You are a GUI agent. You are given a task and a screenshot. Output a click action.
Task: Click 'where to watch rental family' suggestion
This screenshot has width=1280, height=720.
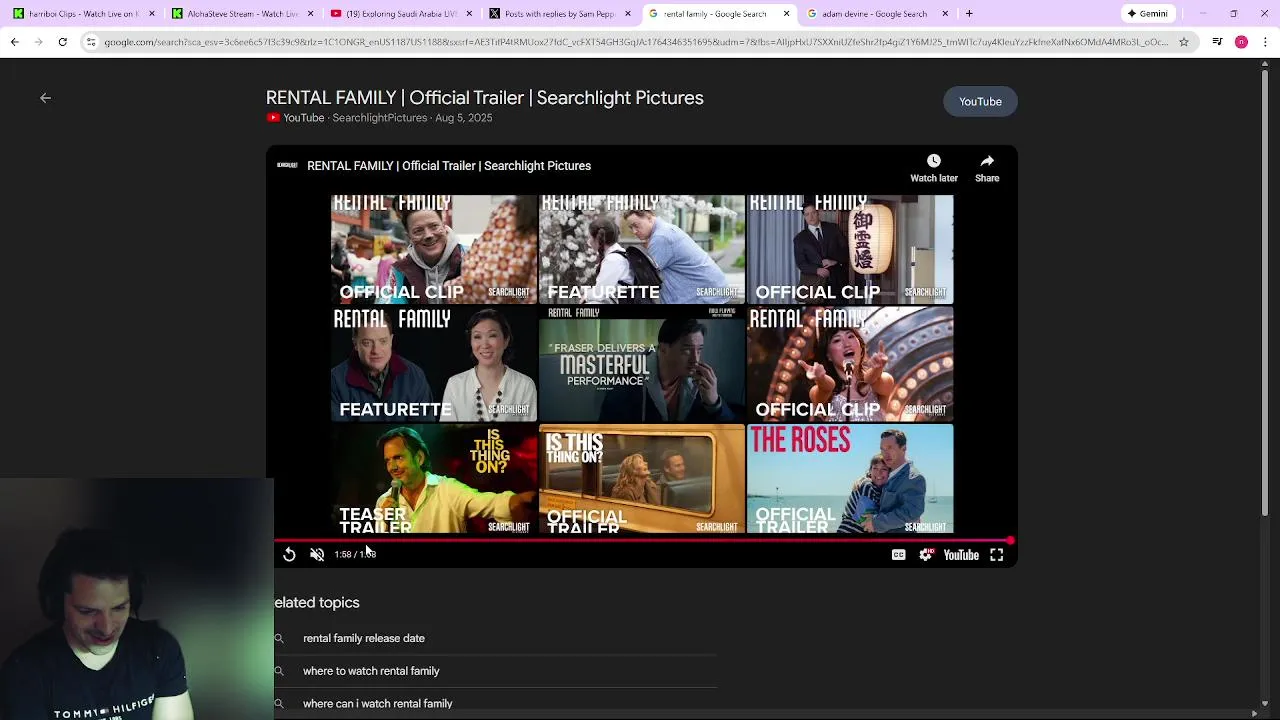tap(371, 671)
